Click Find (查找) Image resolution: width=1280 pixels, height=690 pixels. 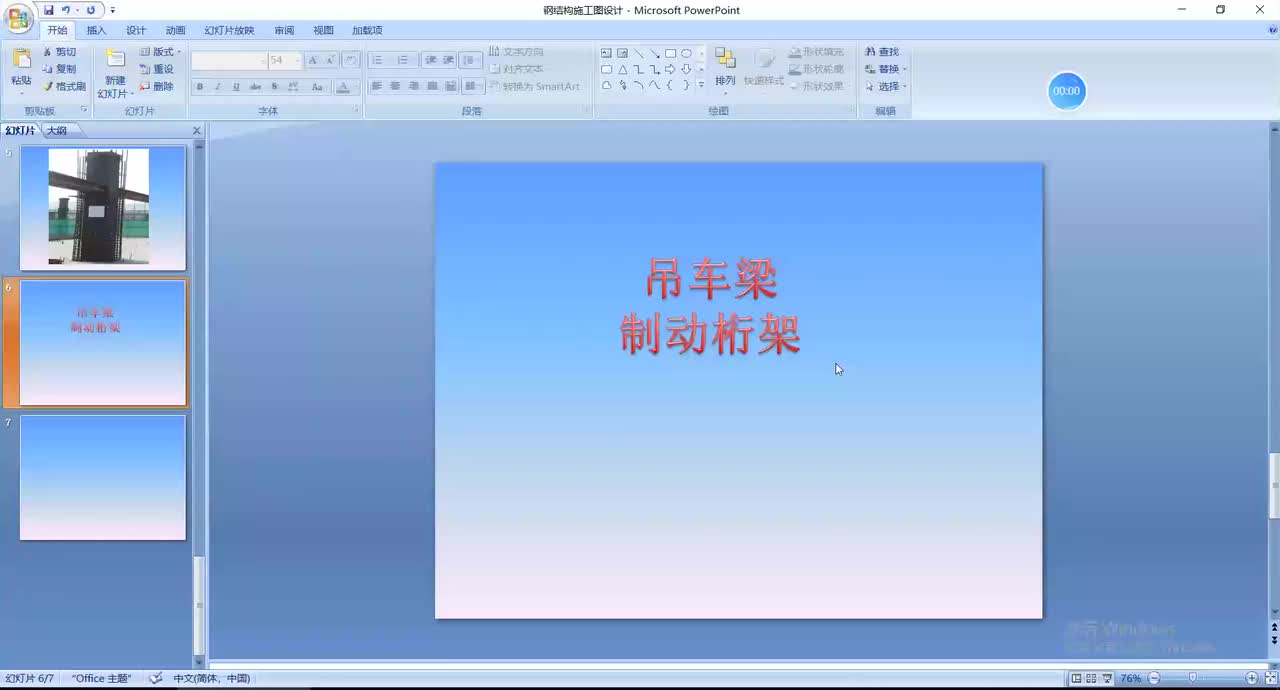(x=882, y=52)
